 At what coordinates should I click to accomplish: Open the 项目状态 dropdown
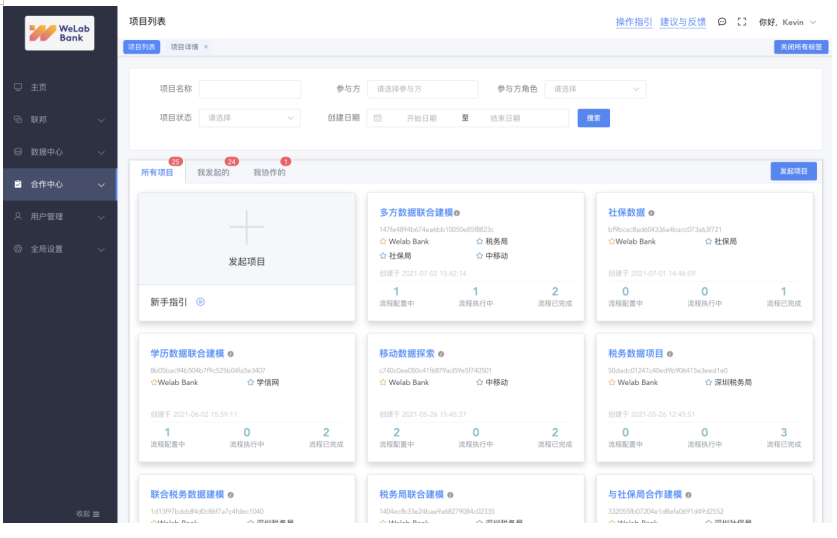pyautogui.click(x=250, y=118)
